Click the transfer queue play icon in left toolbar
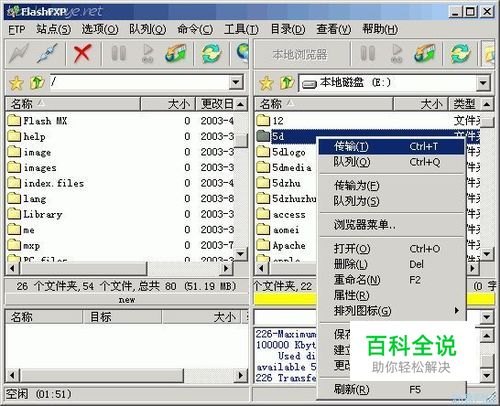The image size is (500, 406). click(x=148, y=53)
